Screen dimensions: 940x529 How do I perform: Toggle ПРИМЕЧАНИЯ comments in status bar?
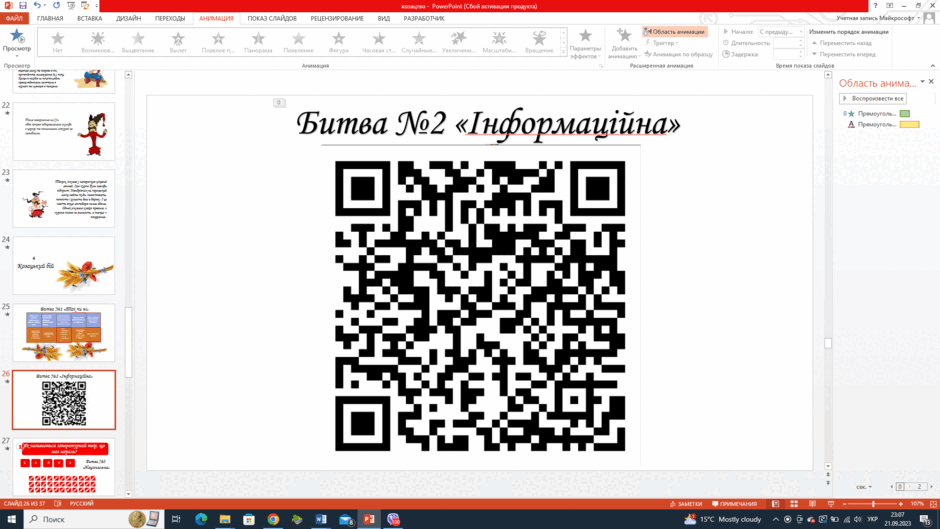pos(734,504)
